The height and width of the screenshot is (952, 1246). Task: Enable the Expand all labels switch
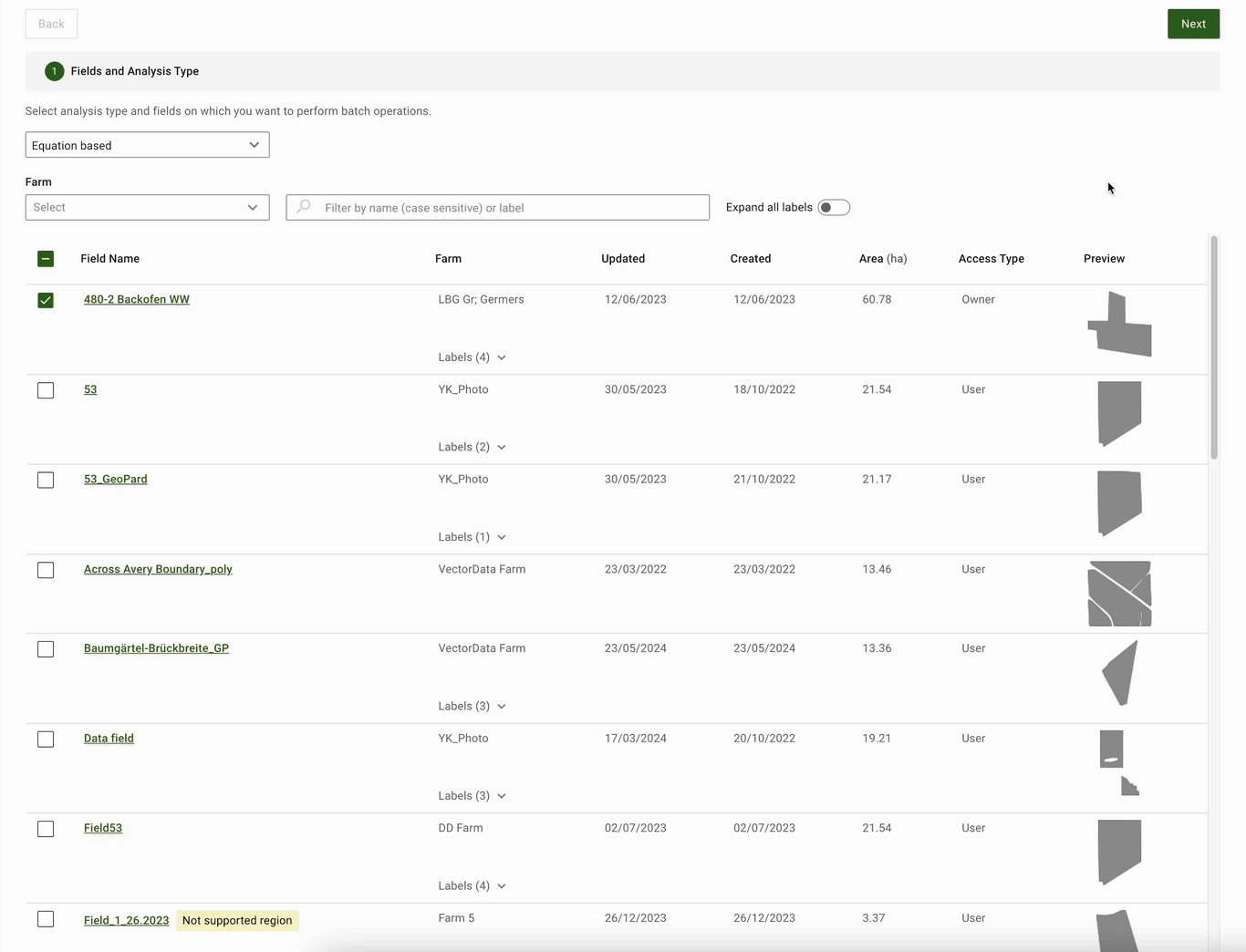[833, 208]
